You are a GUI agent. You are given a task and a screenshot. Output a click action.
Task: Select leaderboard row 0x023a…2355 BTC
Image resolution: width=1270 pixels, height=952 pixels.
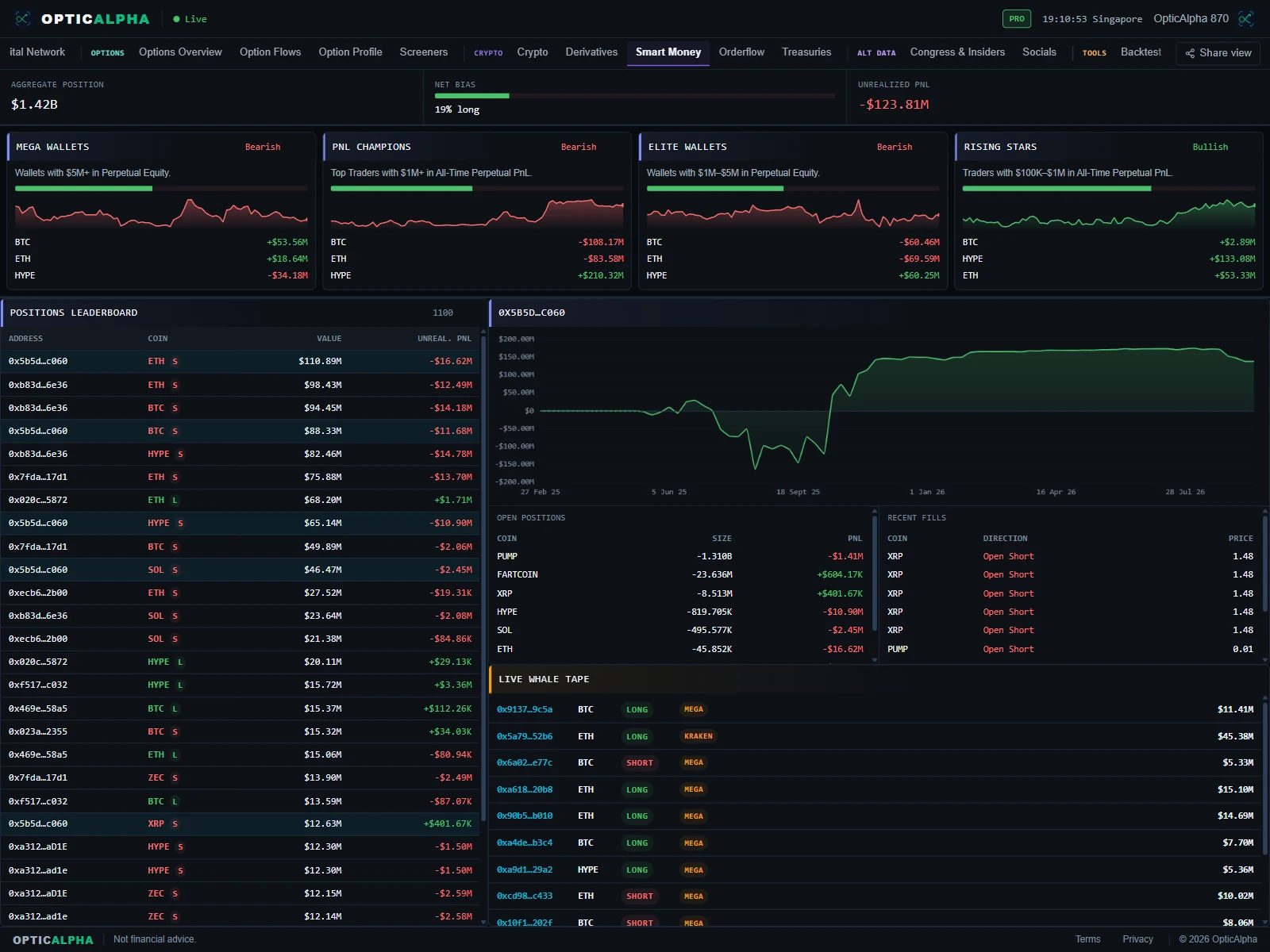click(x=240, y=732)
